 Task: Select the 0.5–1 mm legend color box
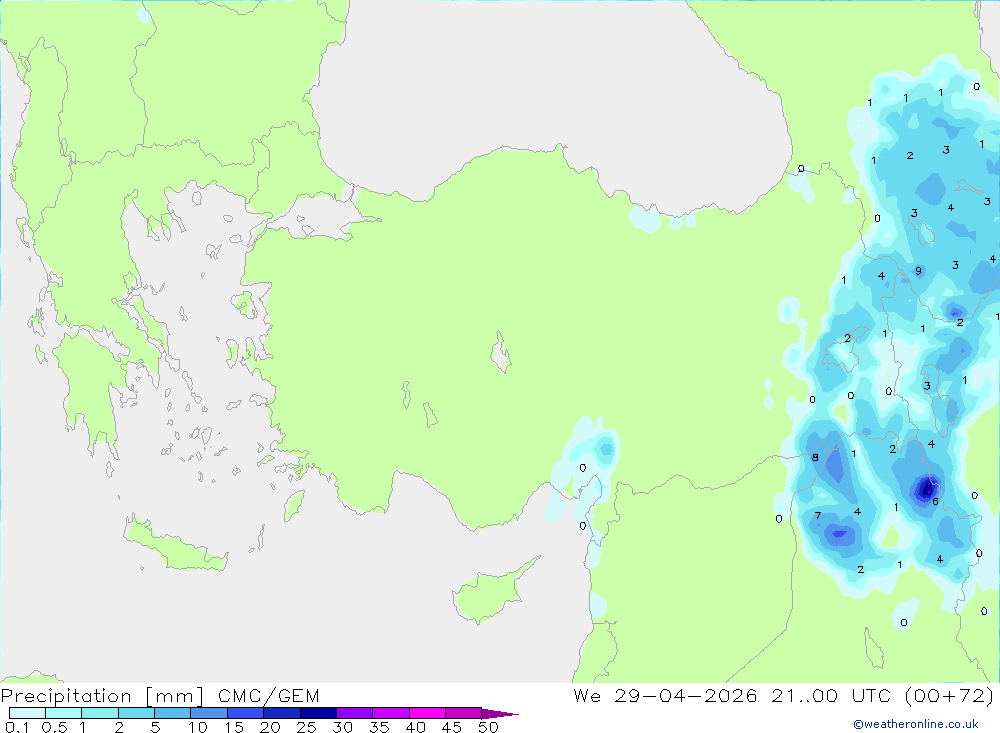click(x=64, y=713)
